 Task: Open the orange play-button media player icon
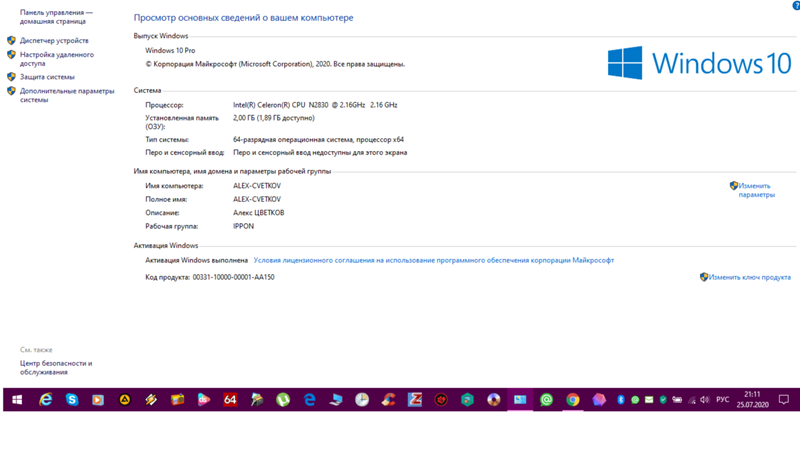click(x=98, y=400)
